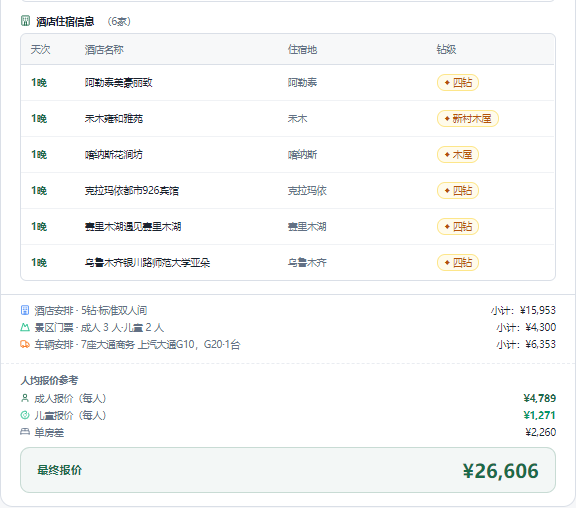Click the 儿童报价(每人) label
This screenshot has width=576, height=508.
click(71, 415)
